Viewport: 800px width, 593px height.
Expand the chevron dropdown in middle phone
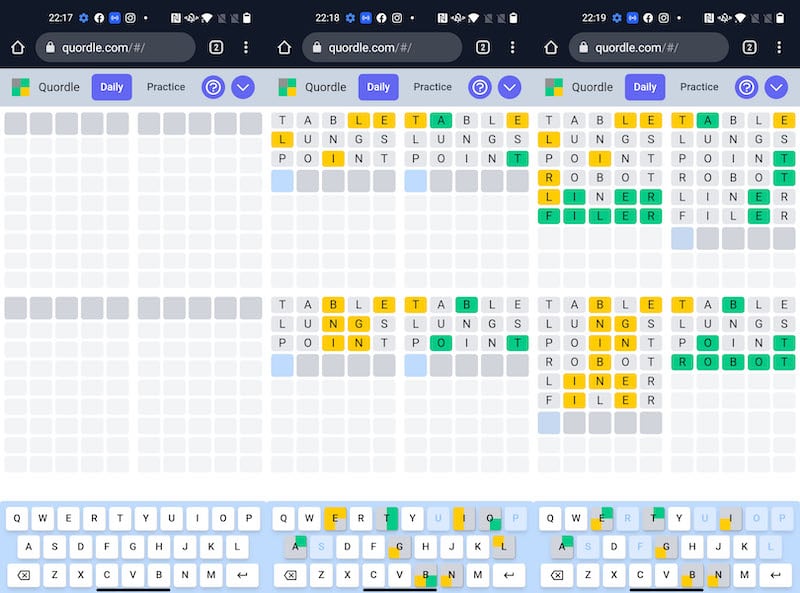(x=509, y=87)
